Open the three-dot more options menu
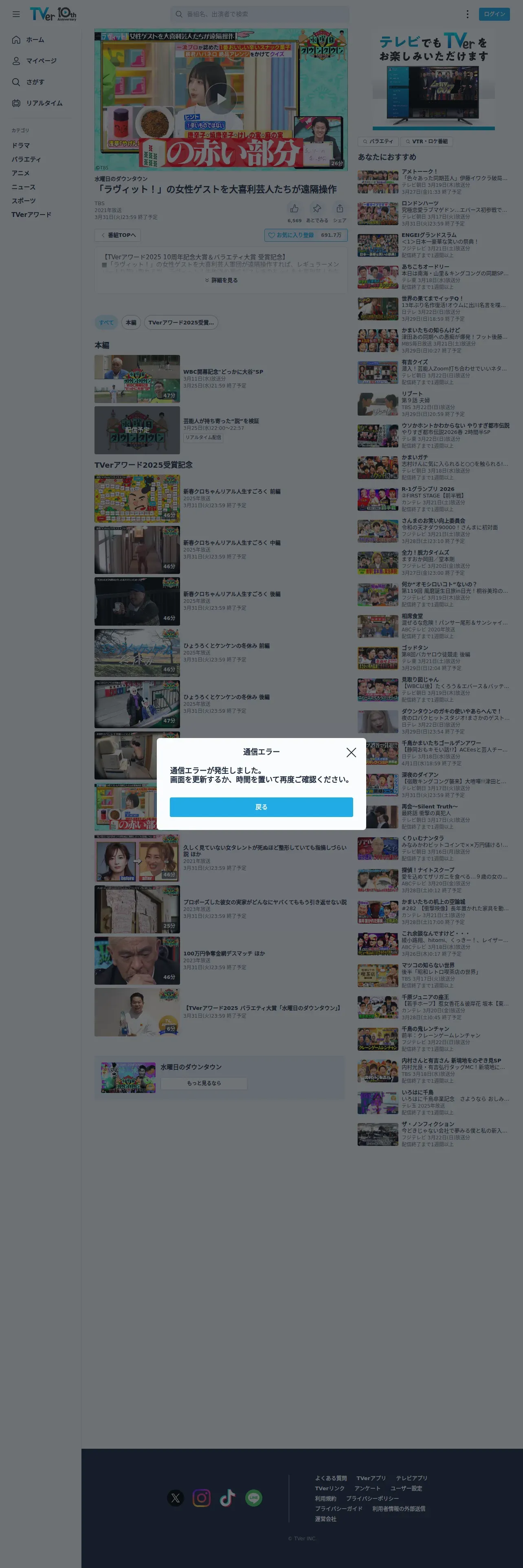 click(468, 14)
